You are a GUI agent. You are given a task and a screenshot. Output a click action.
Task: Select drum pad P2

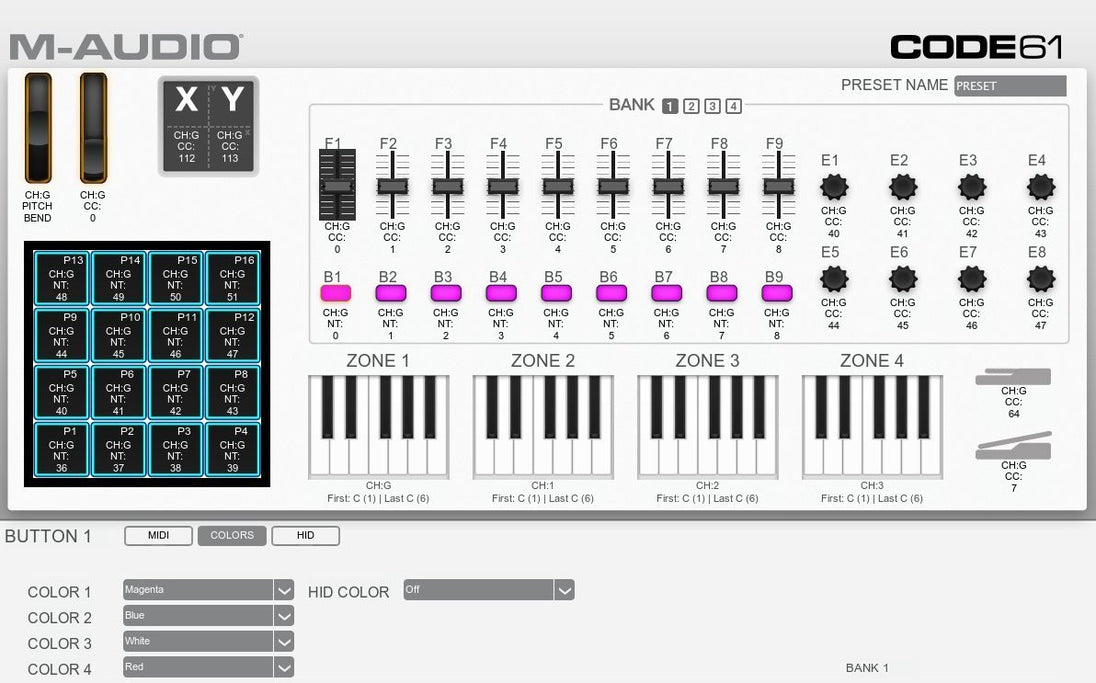pyautogui.click(x=118, y=450)
